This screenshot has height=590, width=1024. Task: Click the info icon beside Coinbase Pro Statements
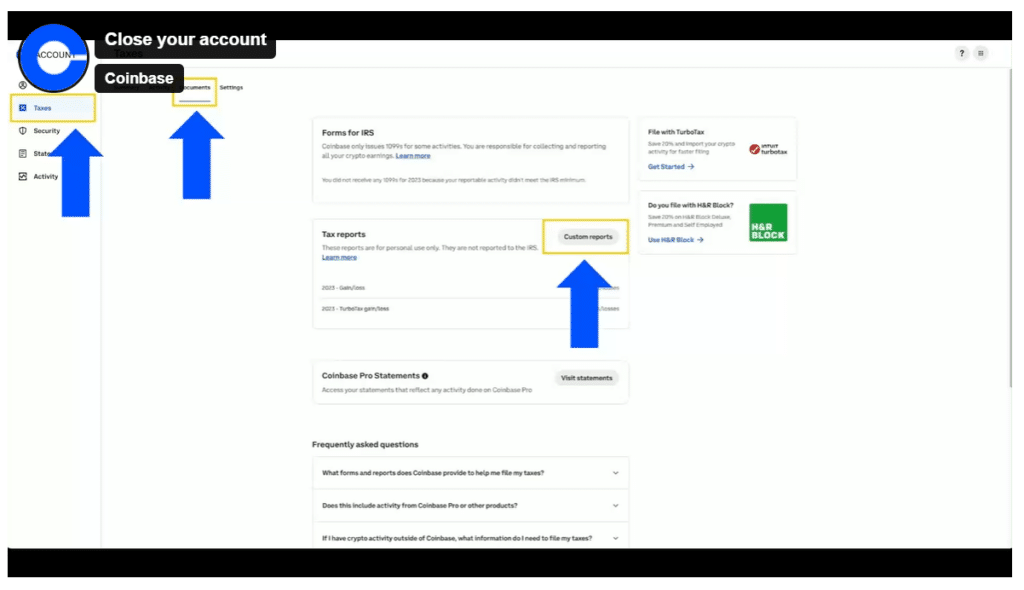click(425, 376)
